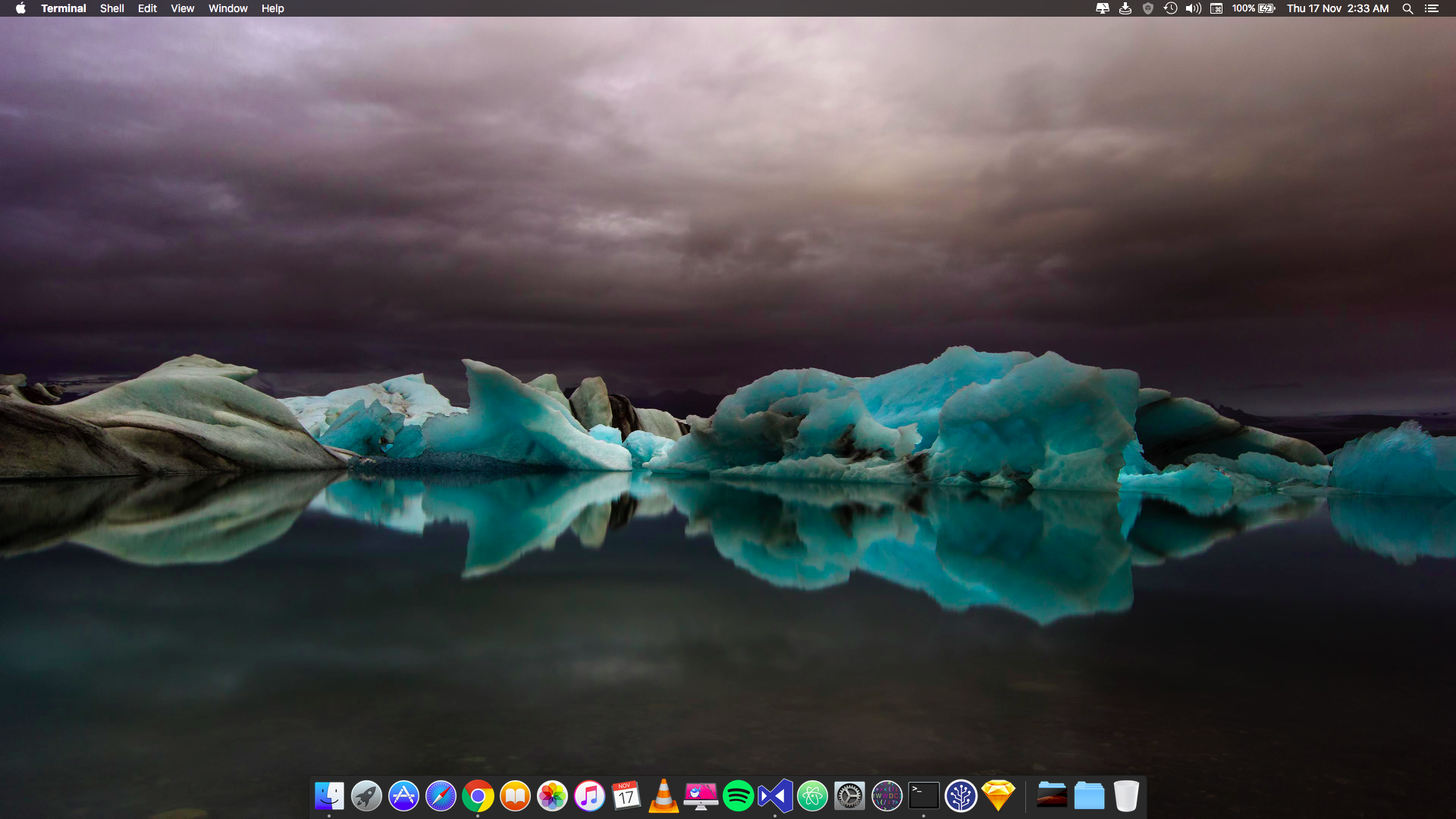Open the Window menu
The image size is (1456, 819).
click(x=227, y=8)
